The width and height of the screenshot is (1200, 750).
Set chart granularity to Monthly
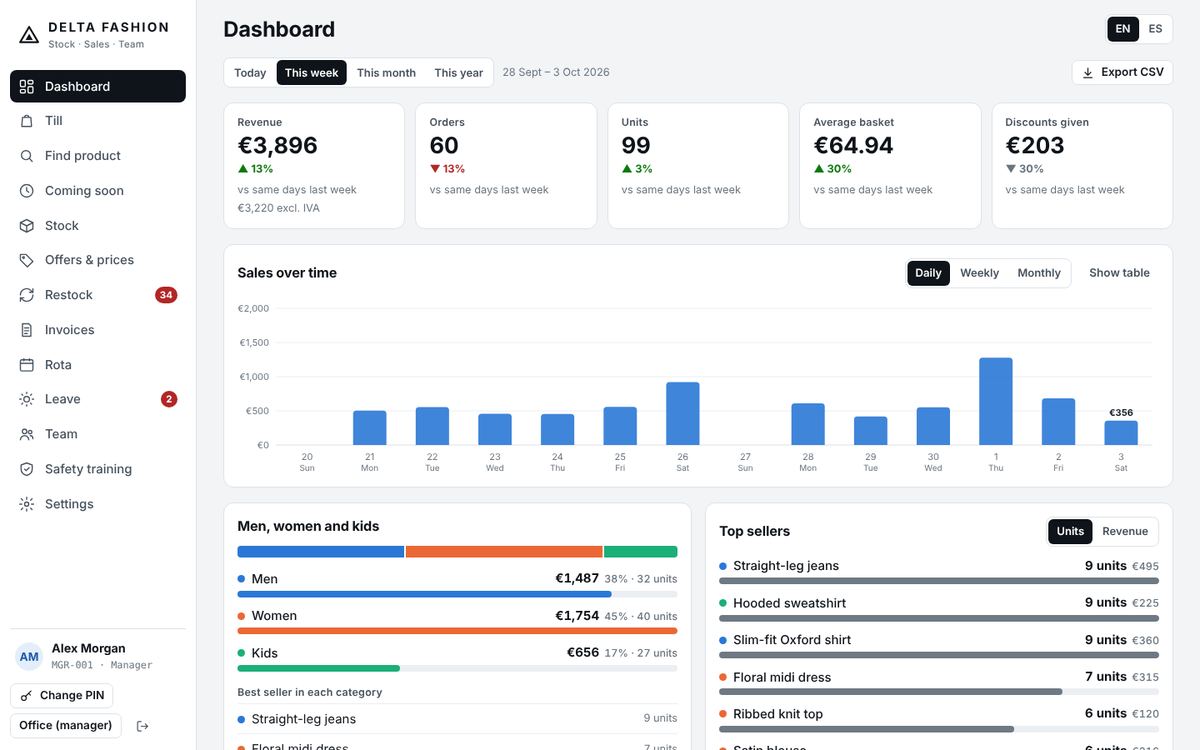tap(1039, 273)
